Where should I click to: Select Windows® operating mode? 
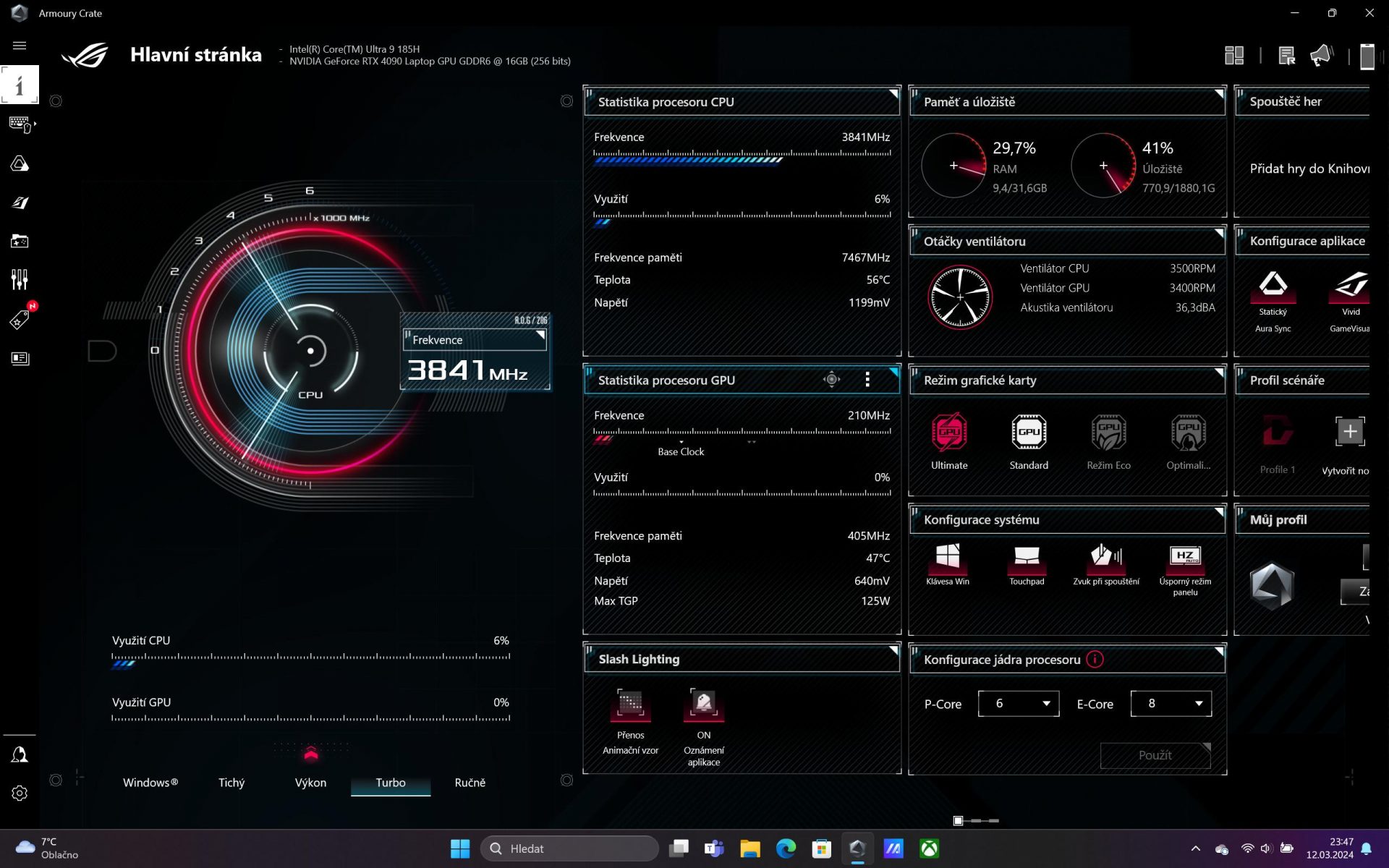tap(150, 783)
